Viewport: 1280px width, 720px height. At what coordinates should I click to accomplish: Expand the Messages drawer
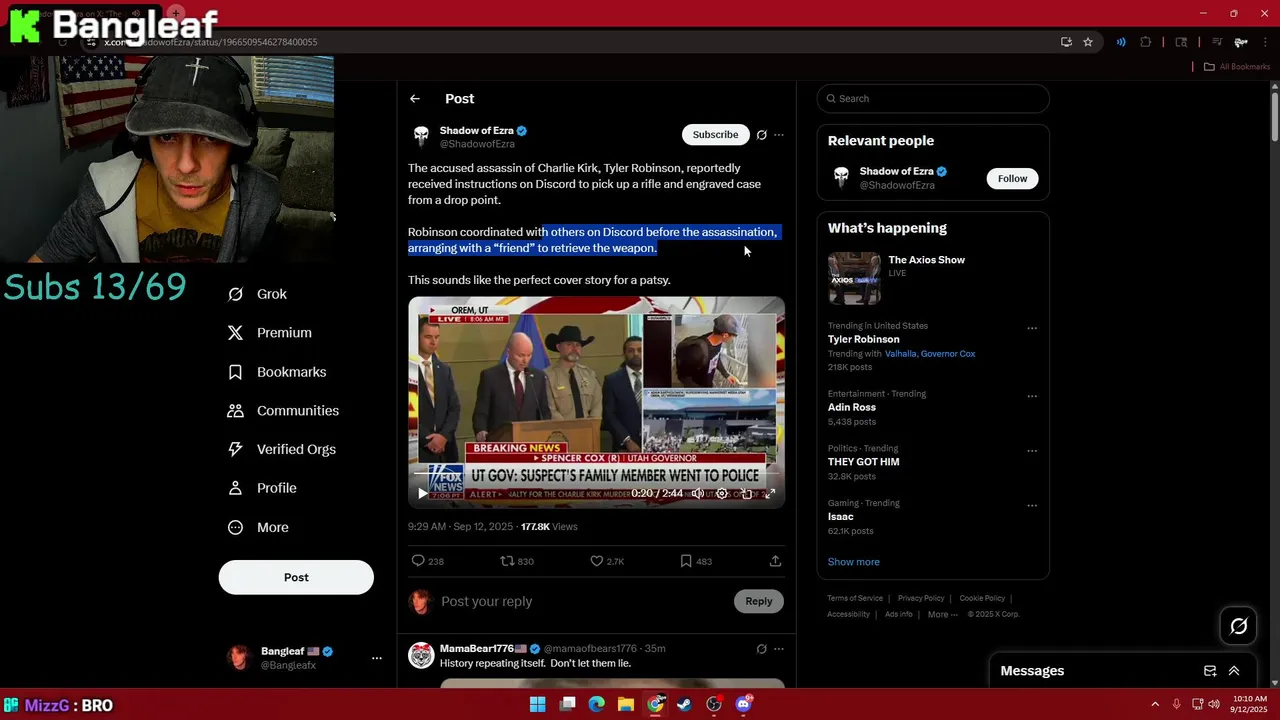click(x=1234, y=671)
